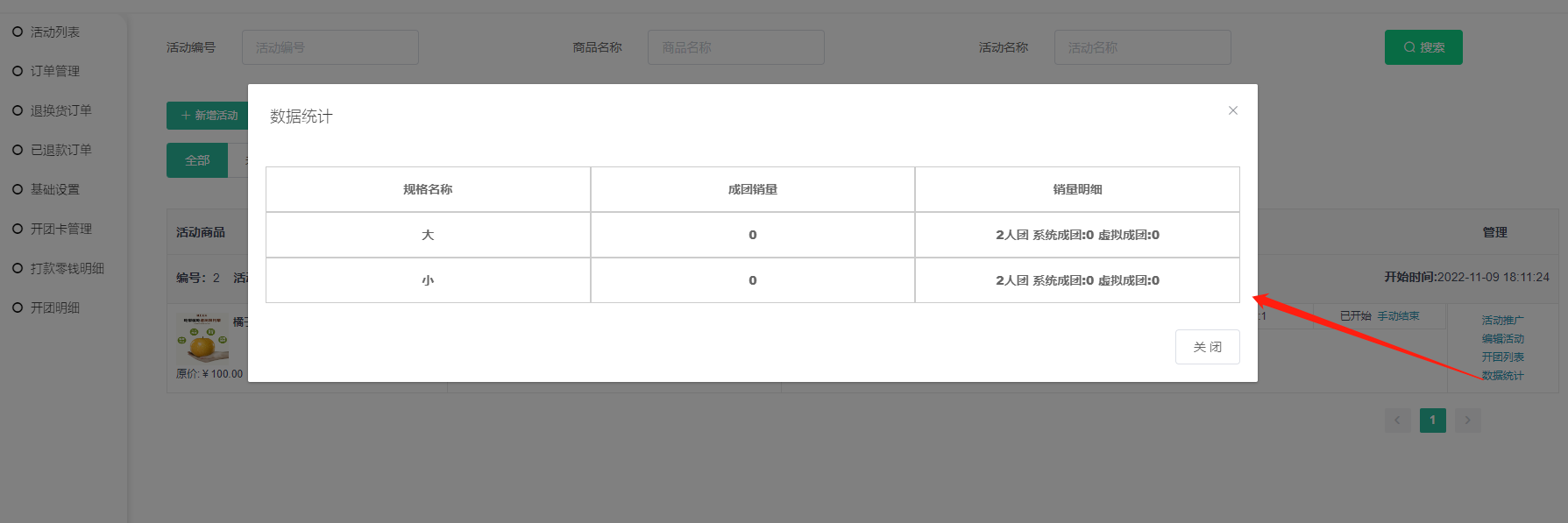Focus the 活动名称 input field
The width and height of the screenshot is (1568, 523).
point(1142,47)
